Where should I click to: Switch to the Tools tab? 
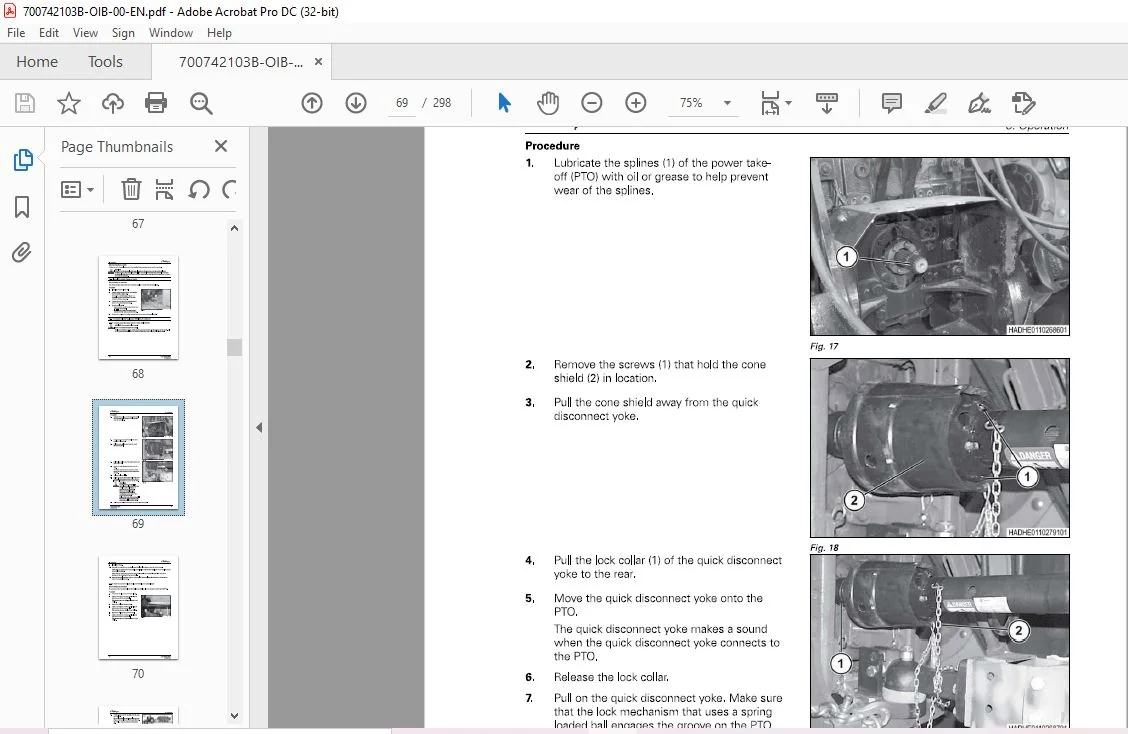coord(105,62)
